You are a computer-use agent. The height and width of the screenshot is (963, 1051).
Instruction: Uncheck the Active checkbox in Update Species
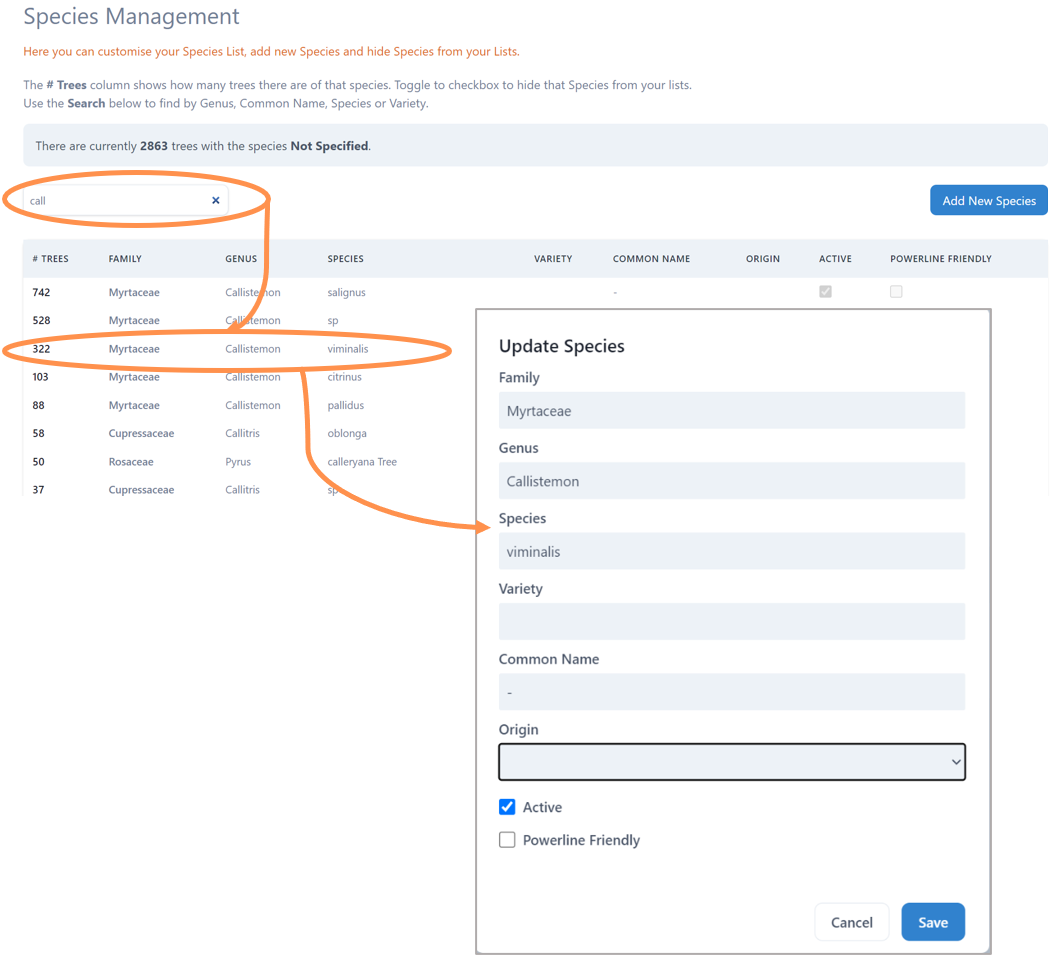pos(507,807)
